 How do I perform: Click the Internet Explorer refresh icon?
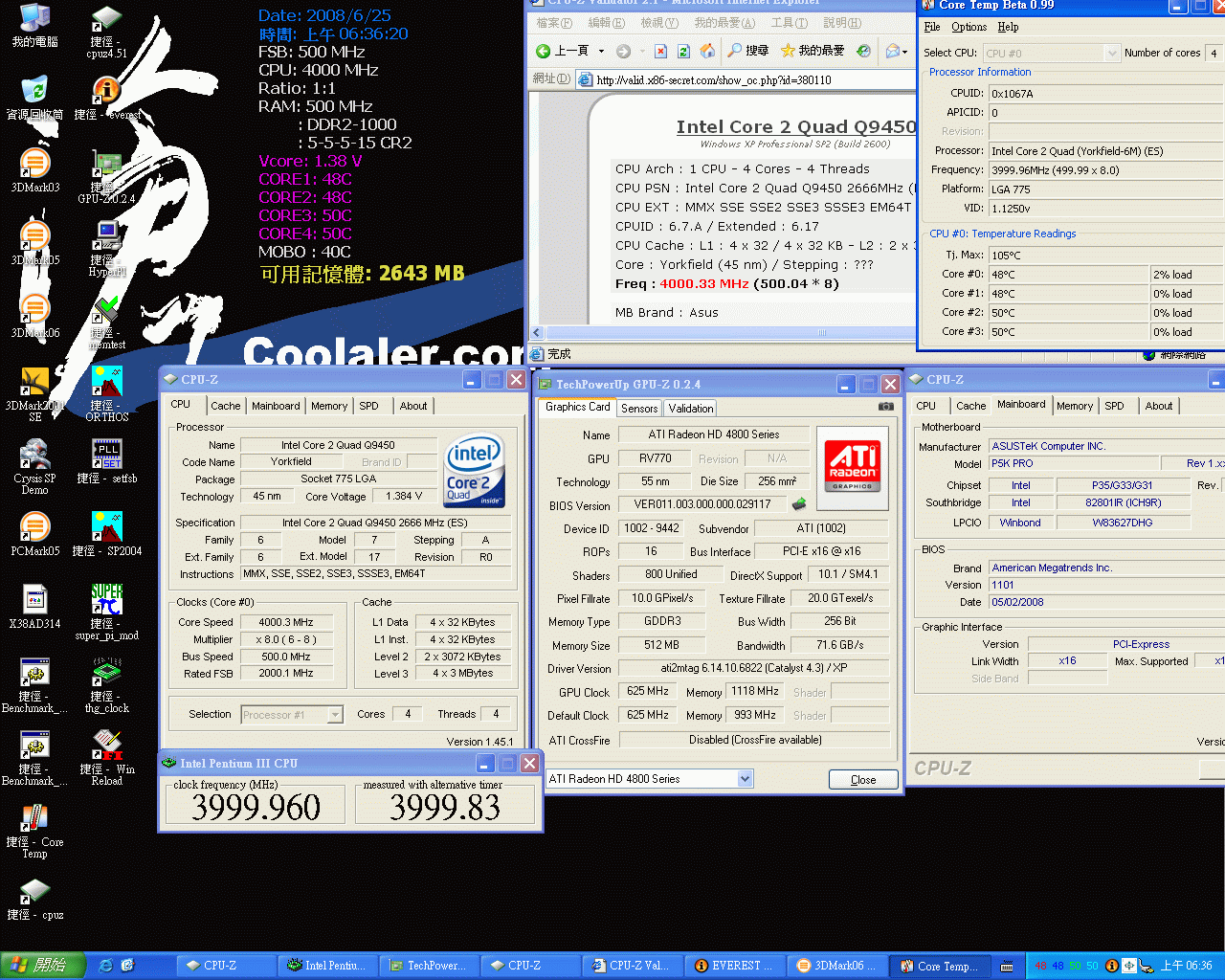683,51
